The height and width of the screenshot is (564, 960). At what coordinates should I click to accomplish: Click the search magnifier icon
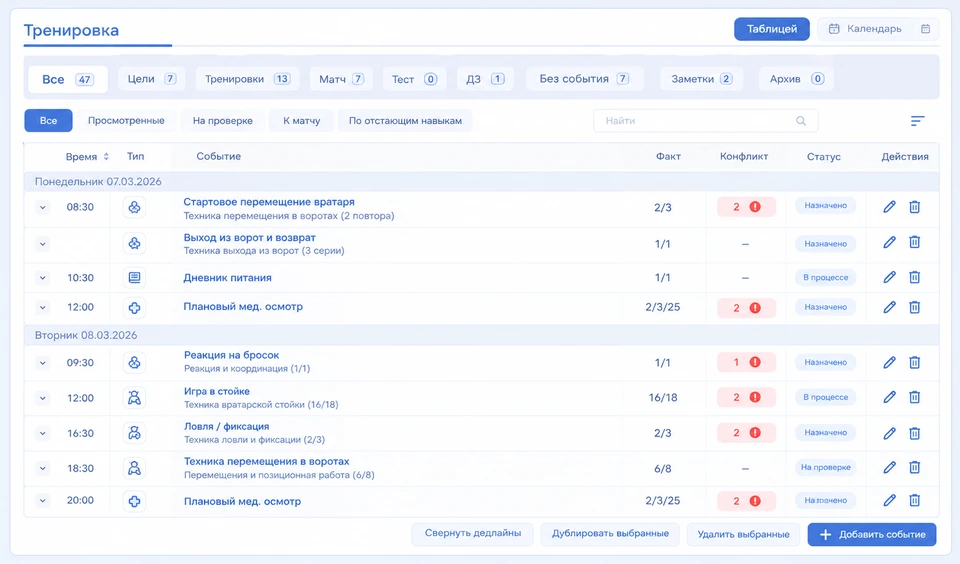(801, 121)
